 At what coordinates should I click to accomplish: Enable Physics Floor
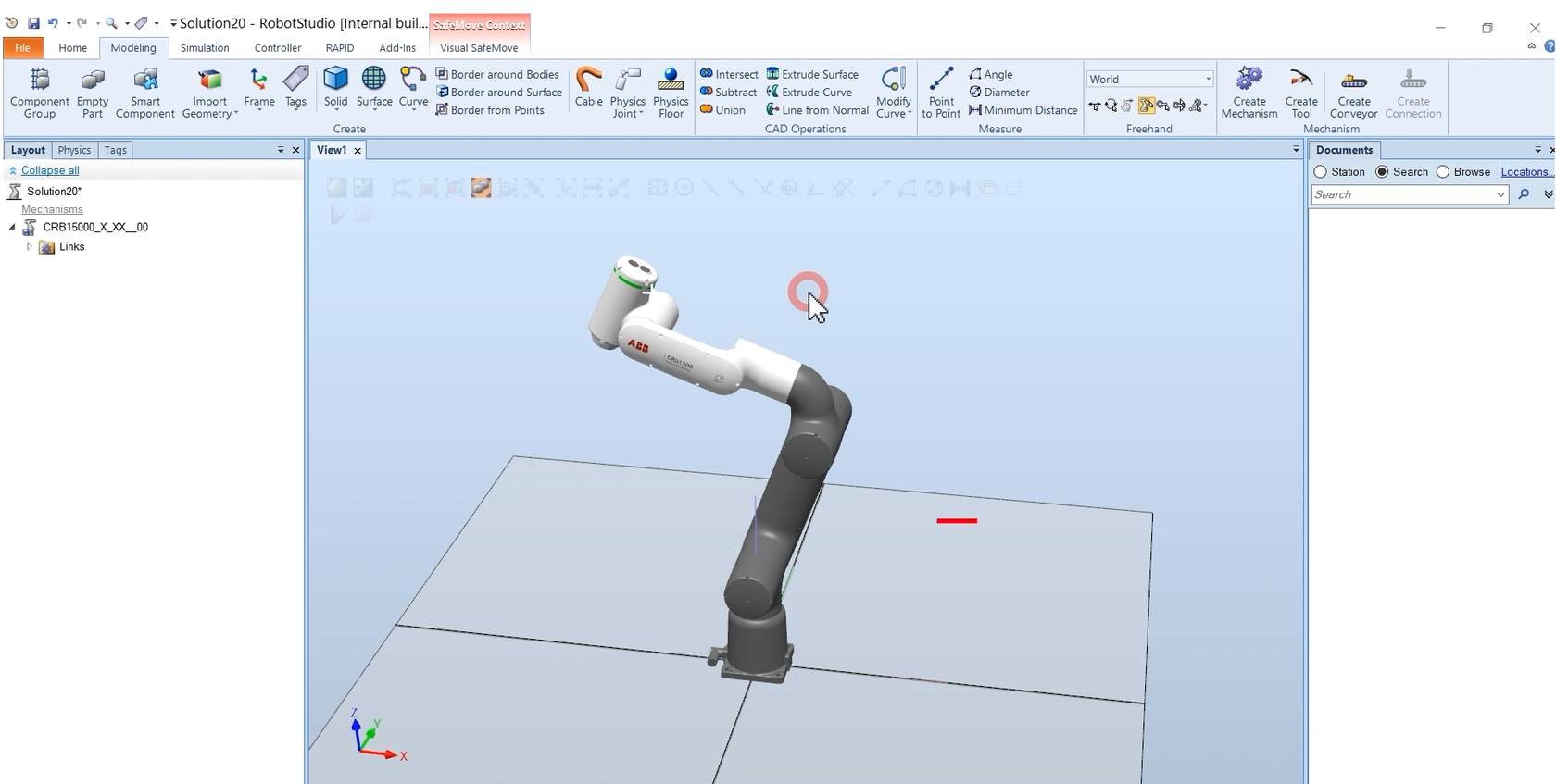point(671,93)
